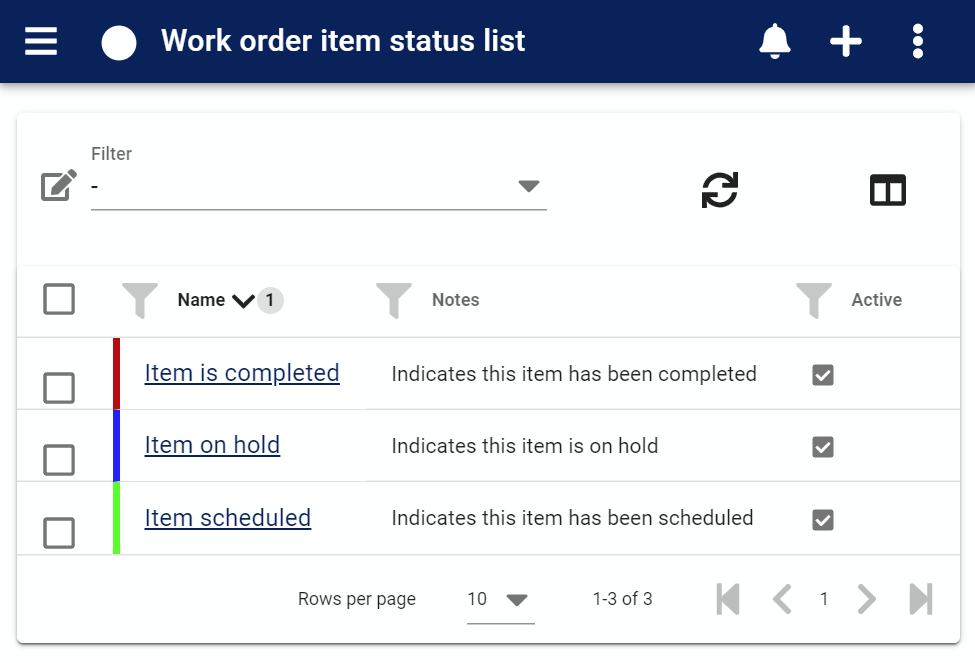Sort by the Name column header

201,300
